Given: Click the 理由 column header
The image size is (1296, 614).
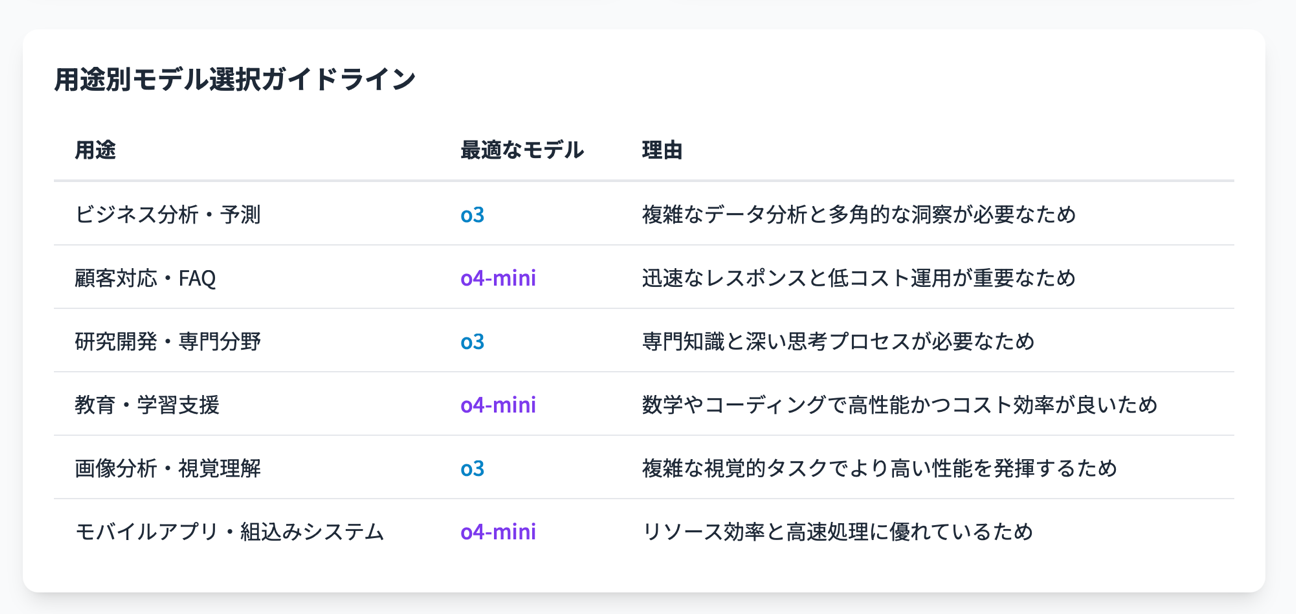Looking at the screenshot, I should (x=661, y=150).
